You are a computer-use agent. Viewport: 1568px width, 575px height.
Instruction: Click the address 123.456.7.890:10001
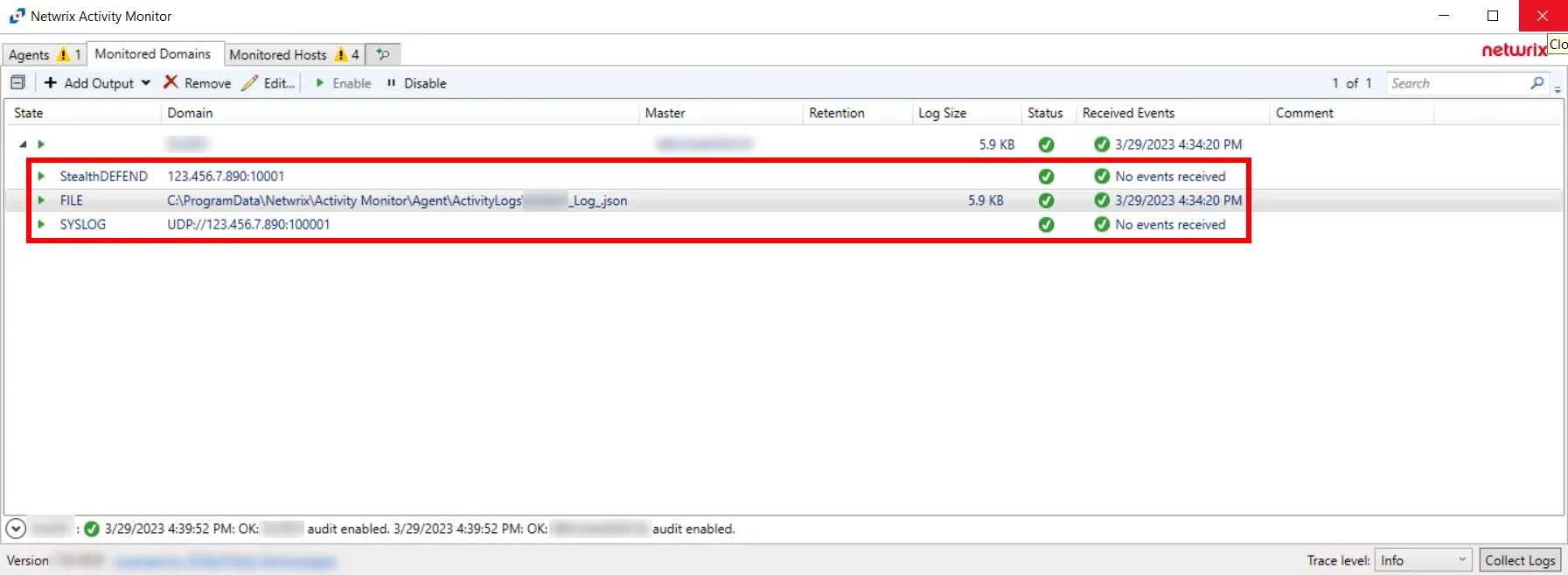(226, 176)
